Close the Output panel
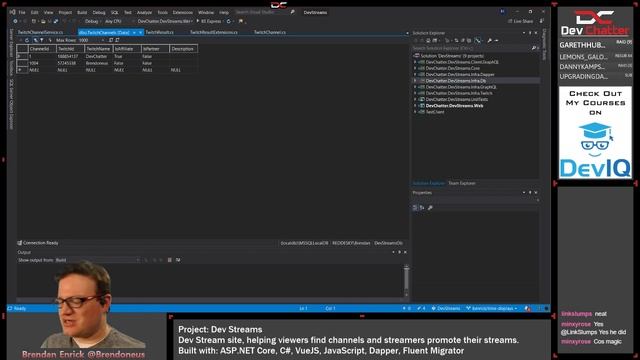This screenshot has width=640, height=360. click(x=405, y=252)
